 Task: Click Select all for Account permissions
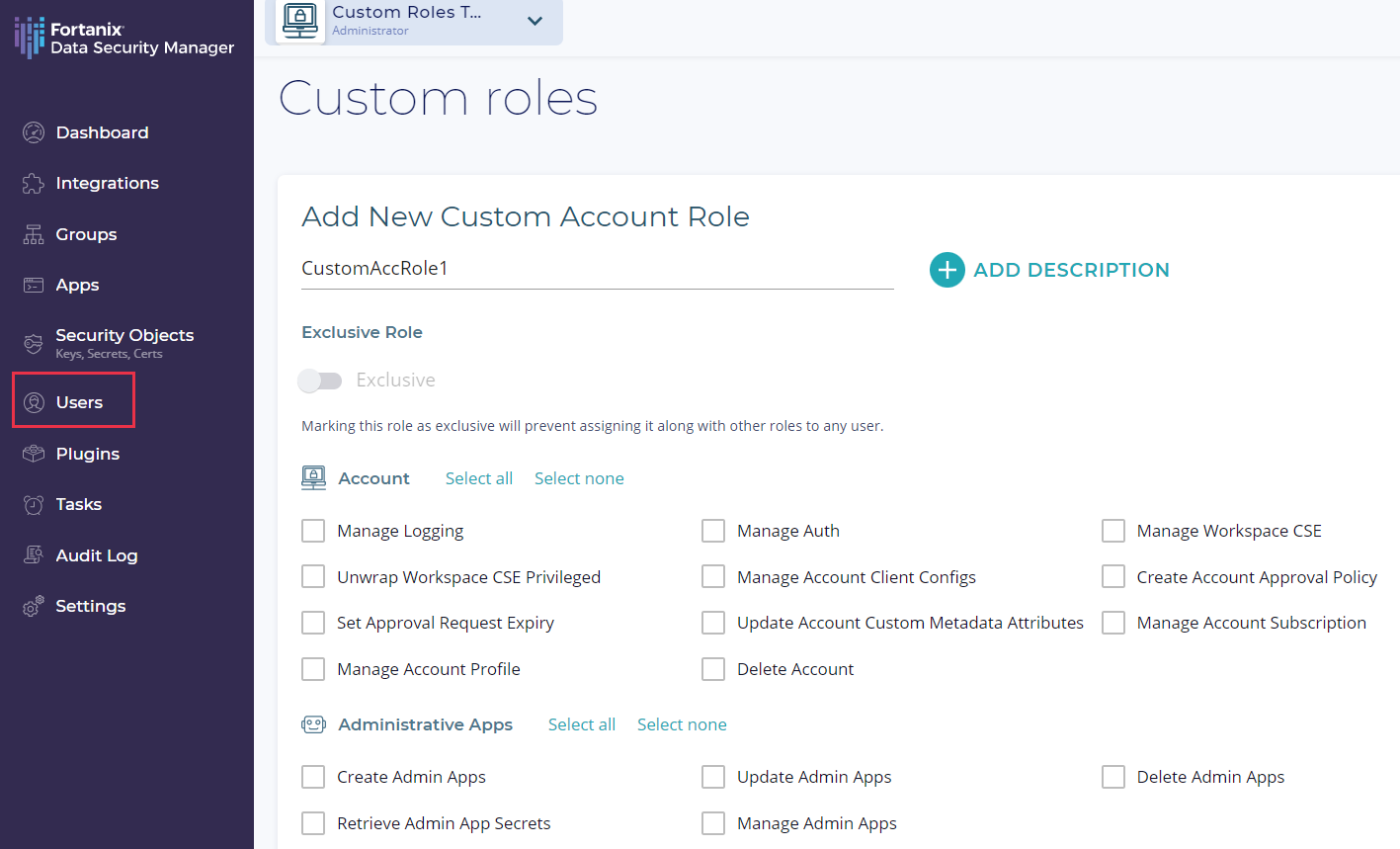tap(478, 478)
